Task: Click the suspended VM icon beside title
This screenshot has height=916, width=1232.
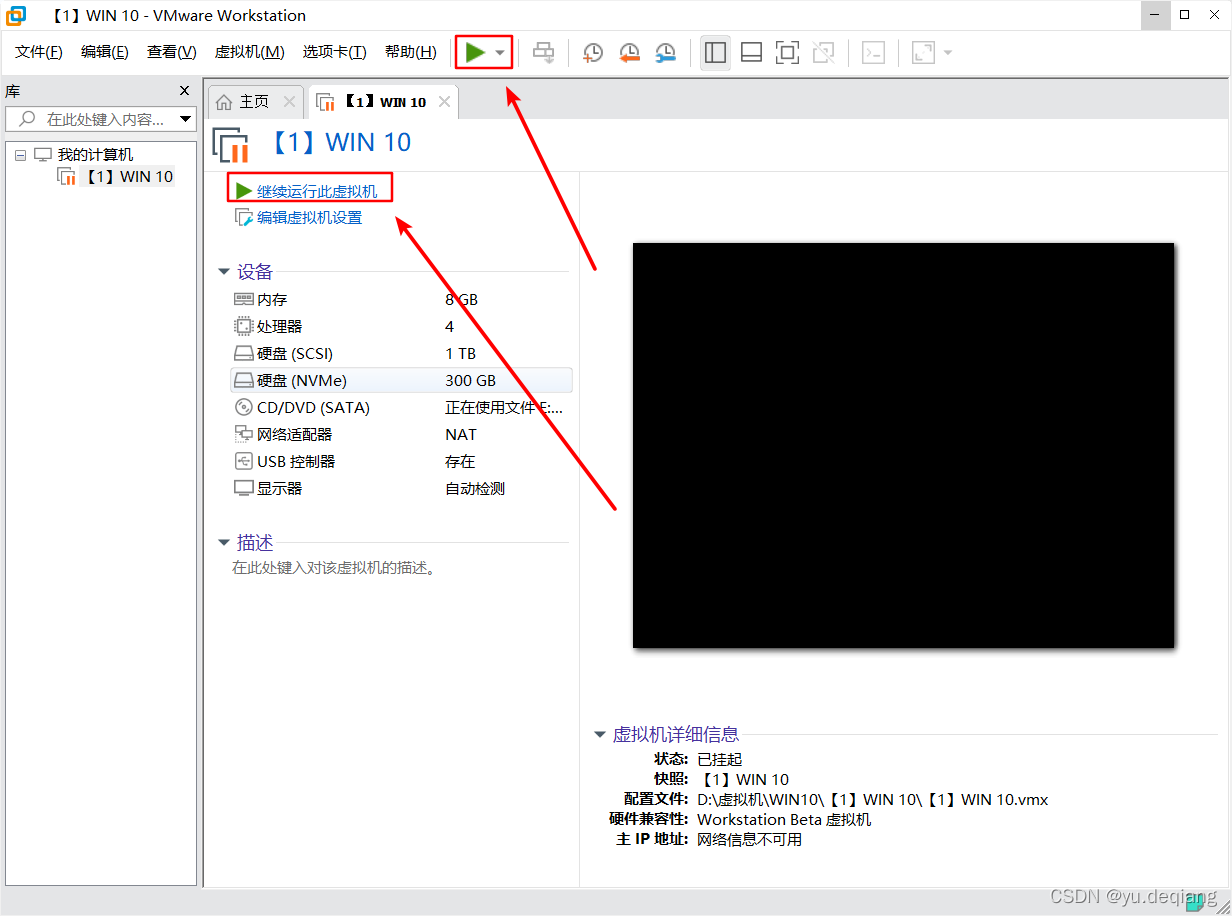Action: (x=231, y=145)
